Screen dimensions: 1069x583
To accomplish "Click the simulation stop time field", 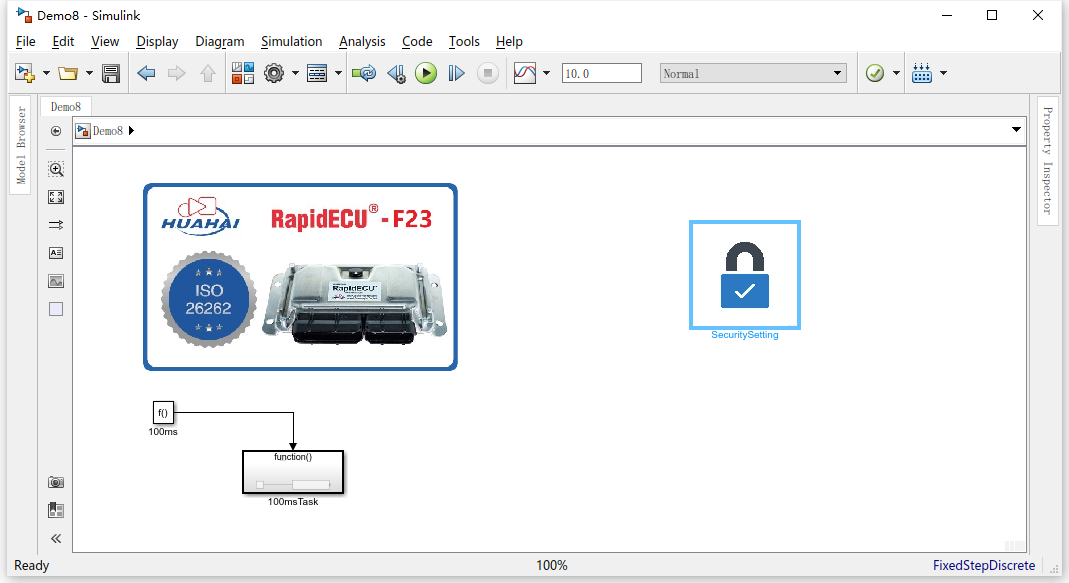I will [x=601, y=73].
